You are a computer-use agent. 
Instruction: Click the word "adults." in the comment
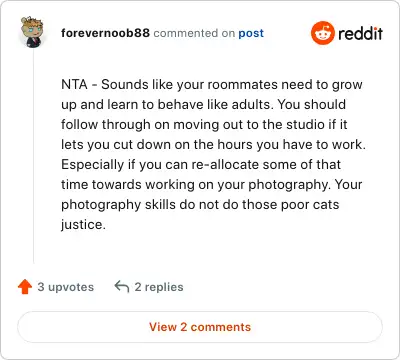tap(253, 105)
